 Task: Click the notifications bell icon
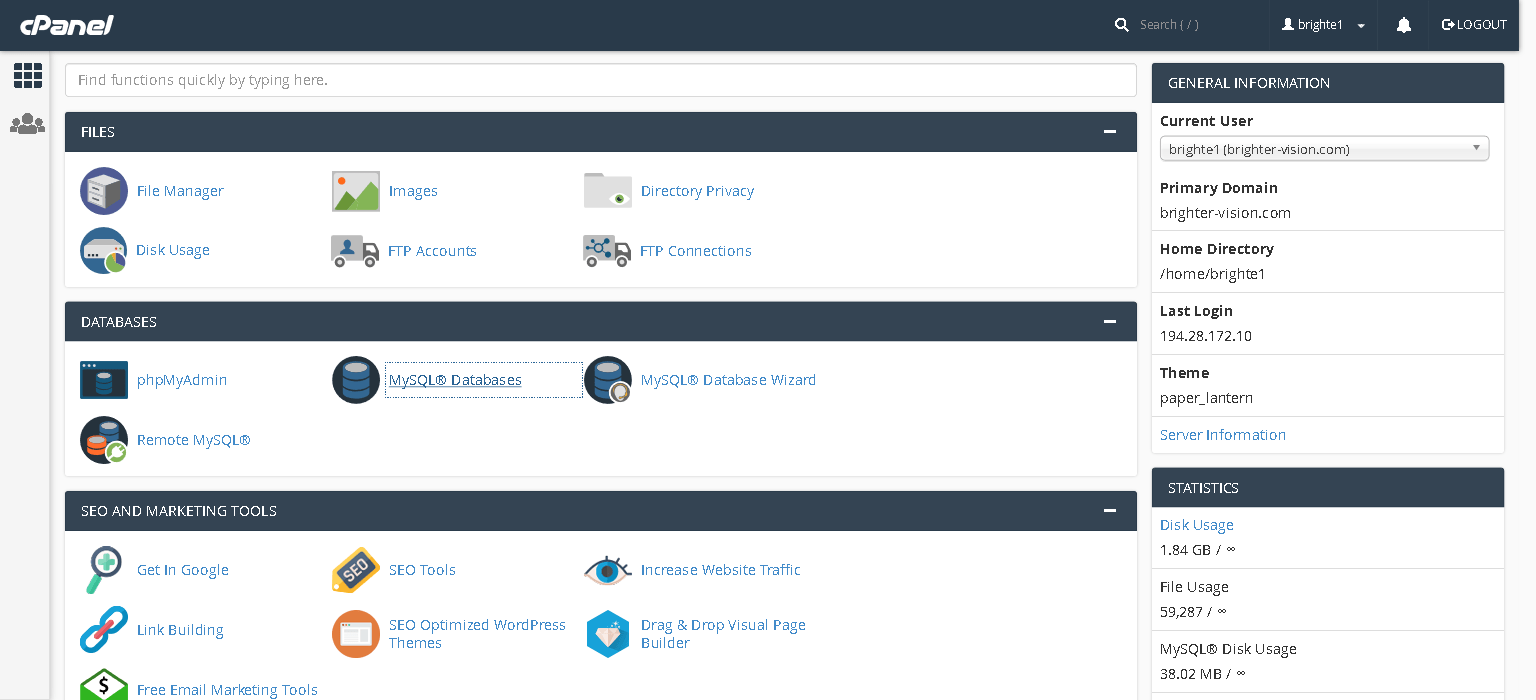tap(1404, 25)
